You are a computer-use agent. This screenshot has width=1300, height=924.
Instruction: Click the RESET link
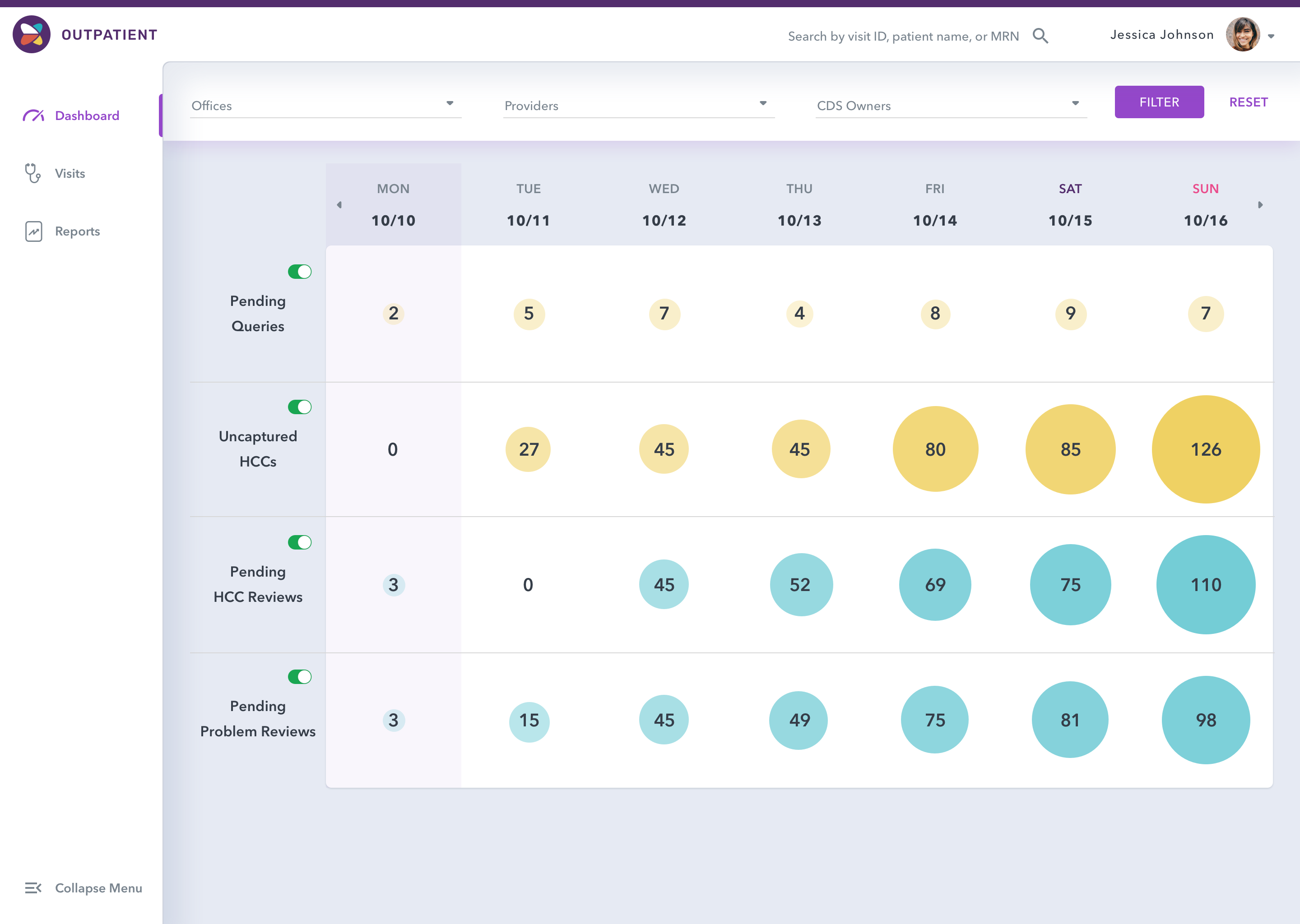(1248, 102)
